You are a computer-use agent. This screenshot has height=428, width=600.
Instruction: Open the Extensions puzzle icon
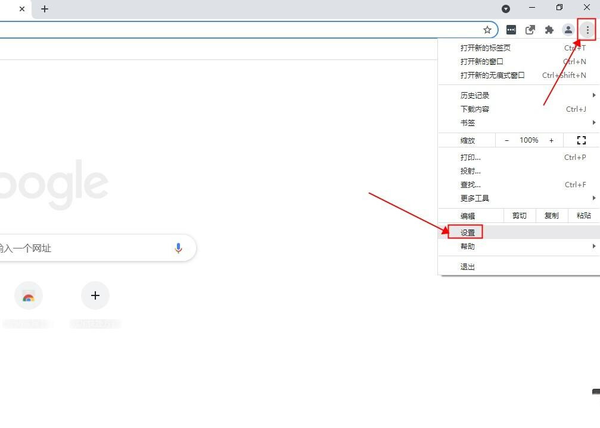[549, 30]
